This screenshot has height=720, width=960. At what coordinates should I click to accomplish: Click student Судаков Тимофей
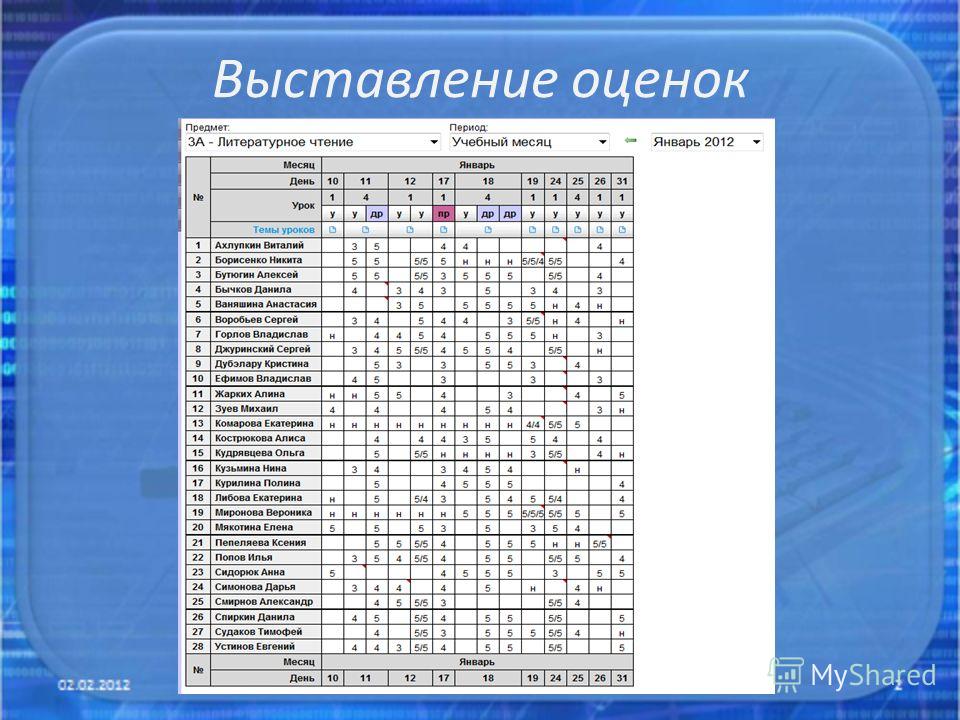pos(258,631)
